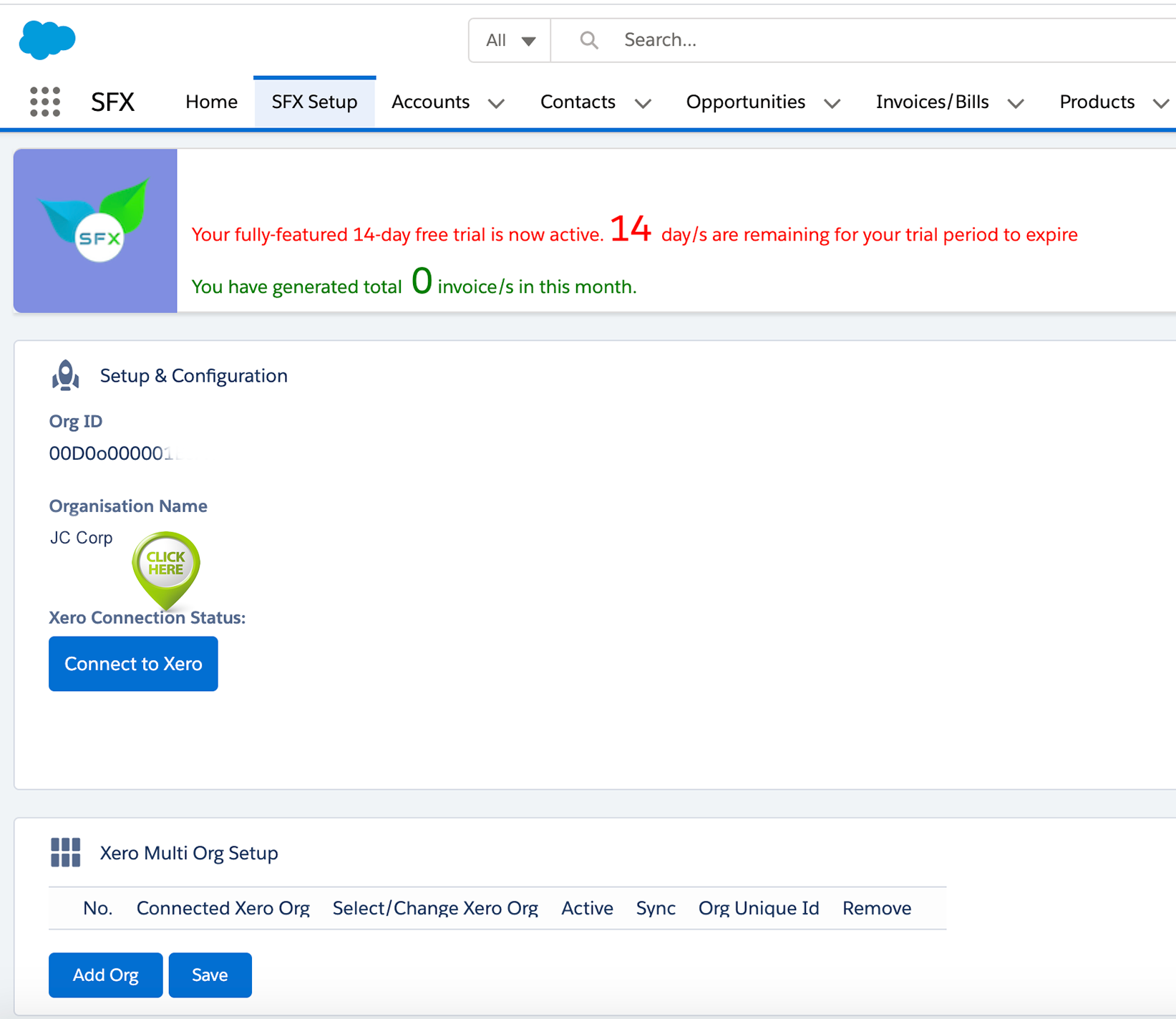Click the Save button
This screenshot has width=1176, height=1019.
pyautogui.click(x=210, y=975)
